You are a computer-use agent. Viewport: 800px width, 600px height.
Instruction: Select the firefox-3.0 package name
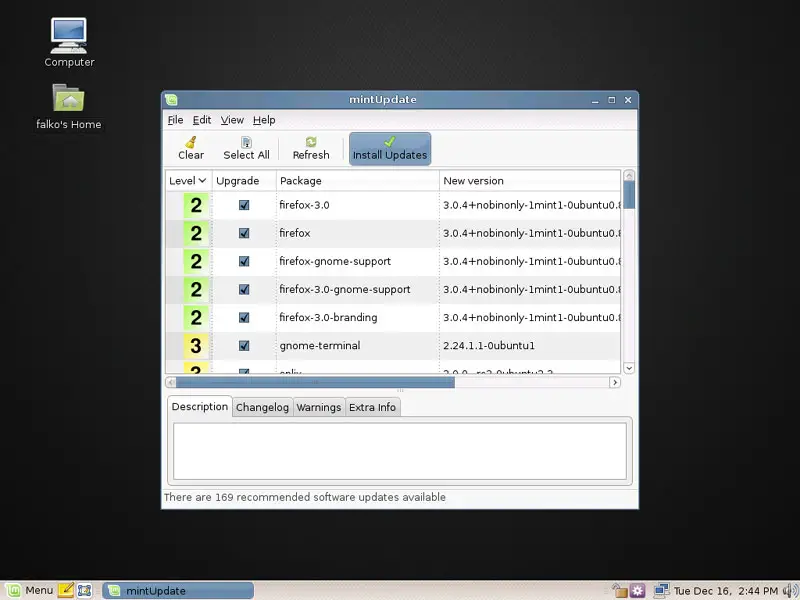(x=304, y=205)
